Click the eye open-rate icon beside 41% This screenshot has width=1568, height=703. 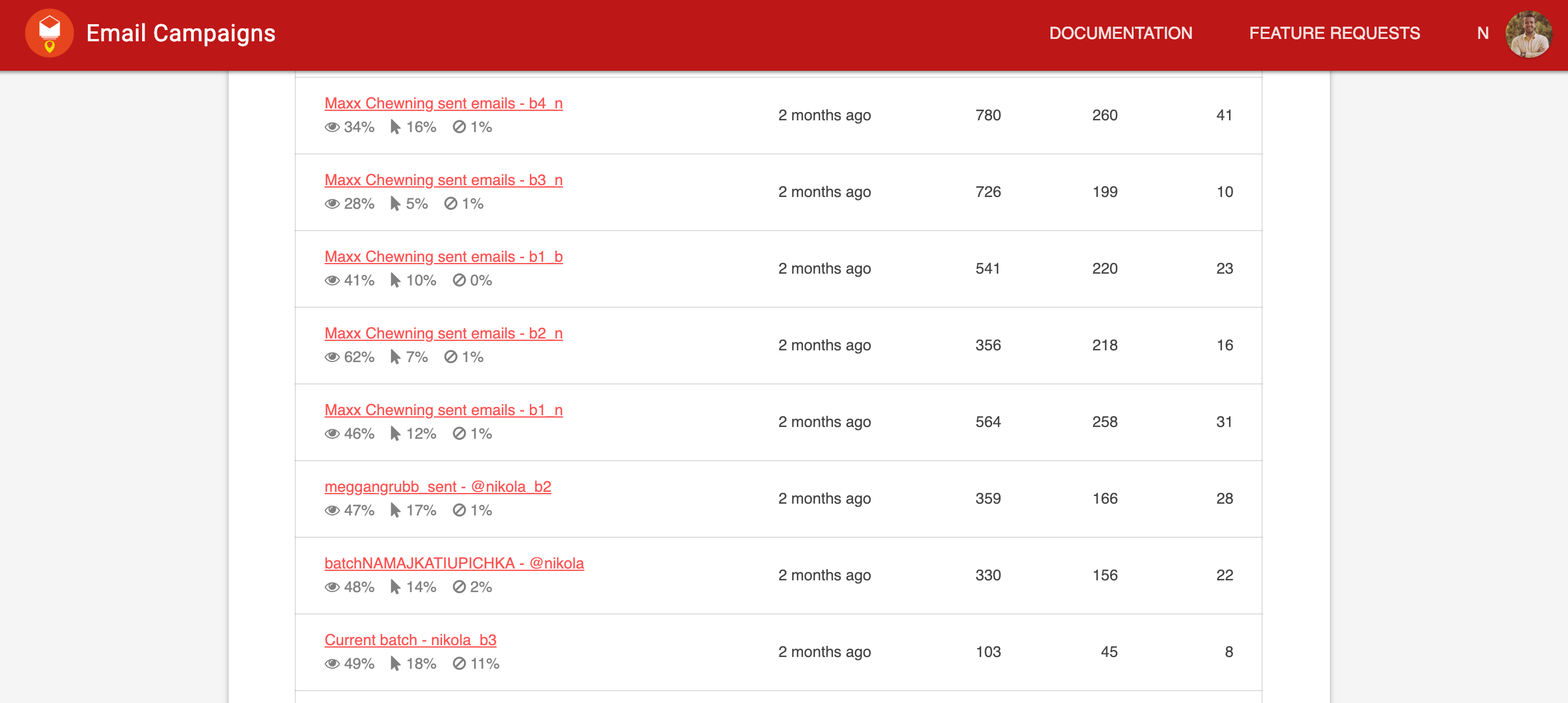pyautogui.click(x=332, y=281)
